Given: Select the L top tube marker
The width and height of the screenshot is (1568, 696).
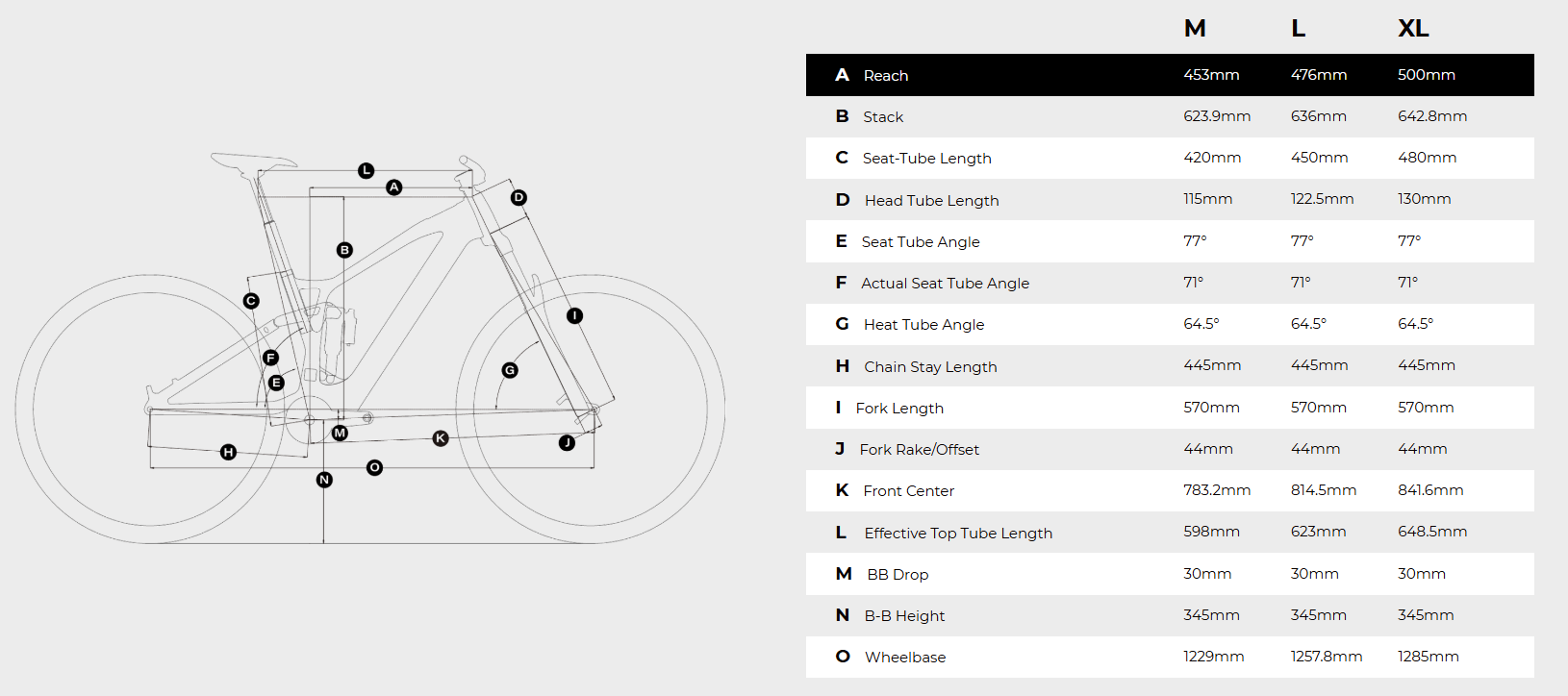Looking at the screenshot, I should pos(366,171).
